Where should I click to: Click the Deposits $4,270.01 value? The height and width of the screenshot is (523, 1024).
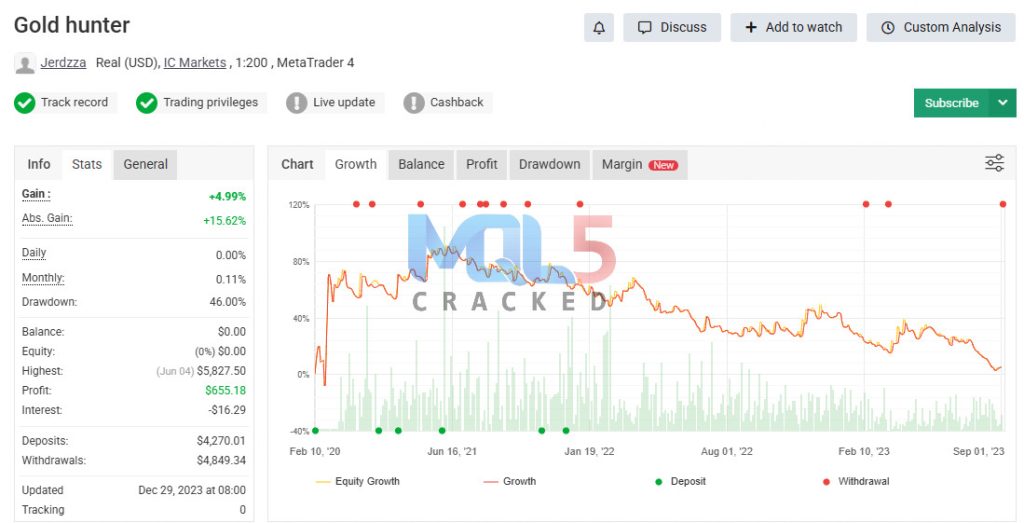(221, 441)
